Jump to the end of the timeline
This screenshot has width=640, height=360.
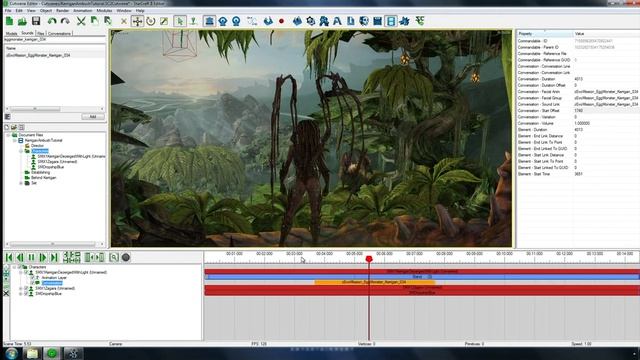pos(54,257)
